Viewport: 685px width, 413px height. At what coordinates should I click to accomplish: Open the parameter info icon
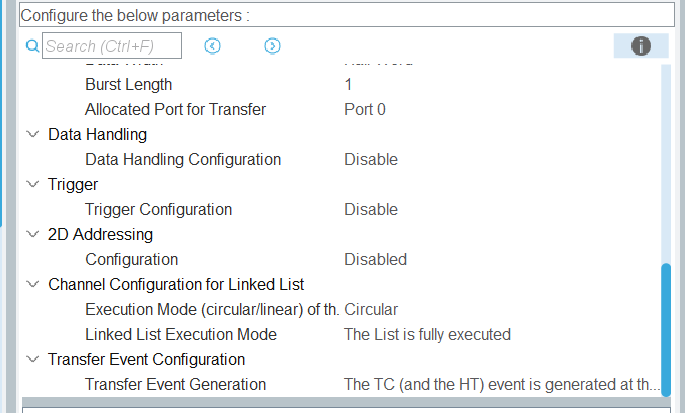(641, 46)
